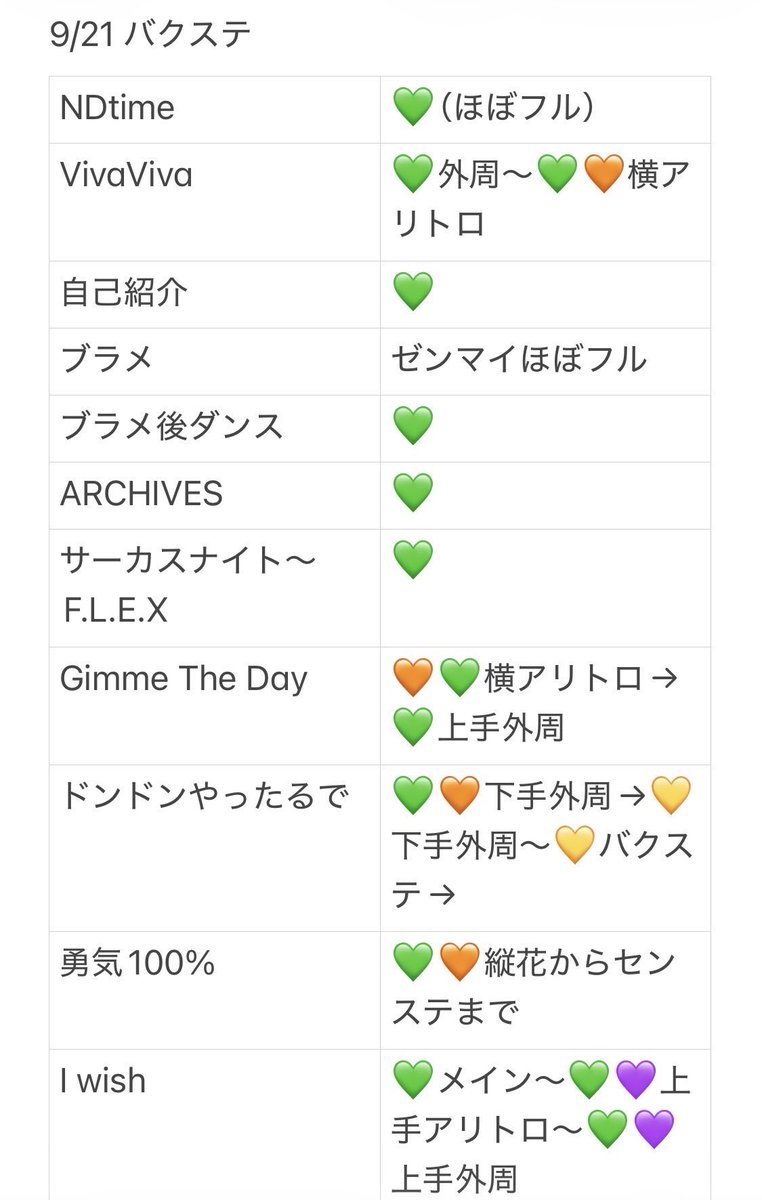Tap the ゼンマイほぼフル cell
This screenshot has height=1200, width=762.
pos(545,361)
